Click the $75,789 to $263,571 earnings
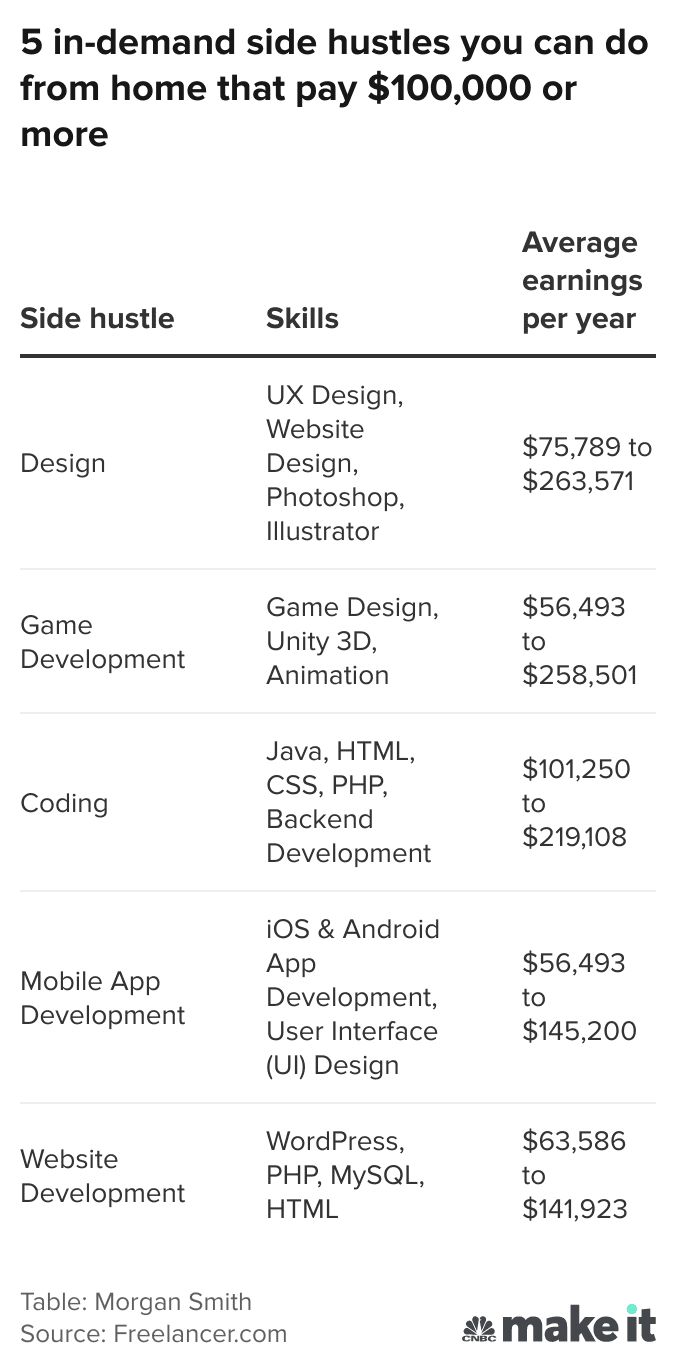The width and height of the screenshot is (676, 1370). click(x=586, y=464)
